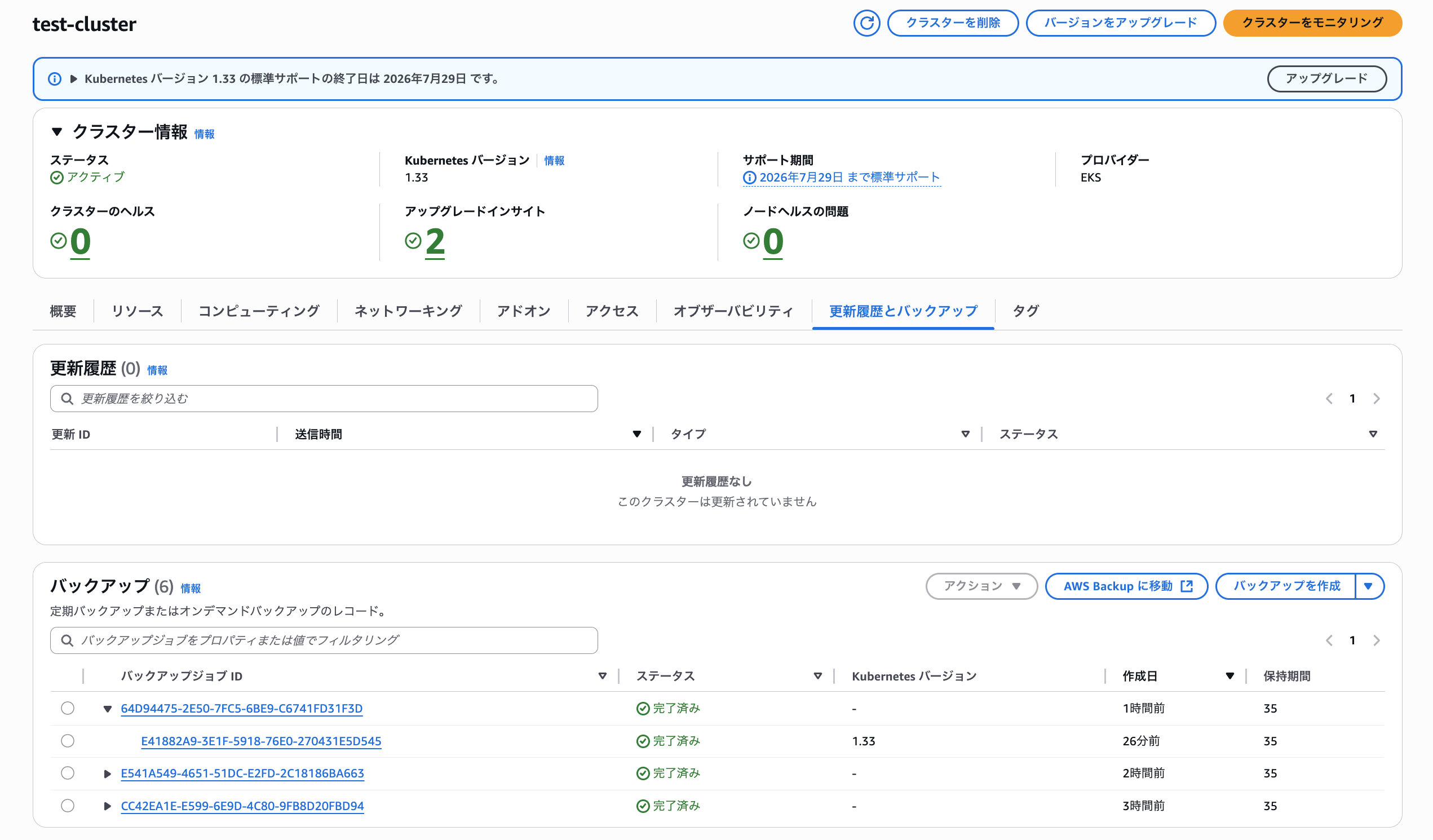Viewport: 1433px width, 840px height.
Task: Open the アクション dropdown menu
Action: tap(981, 586)
